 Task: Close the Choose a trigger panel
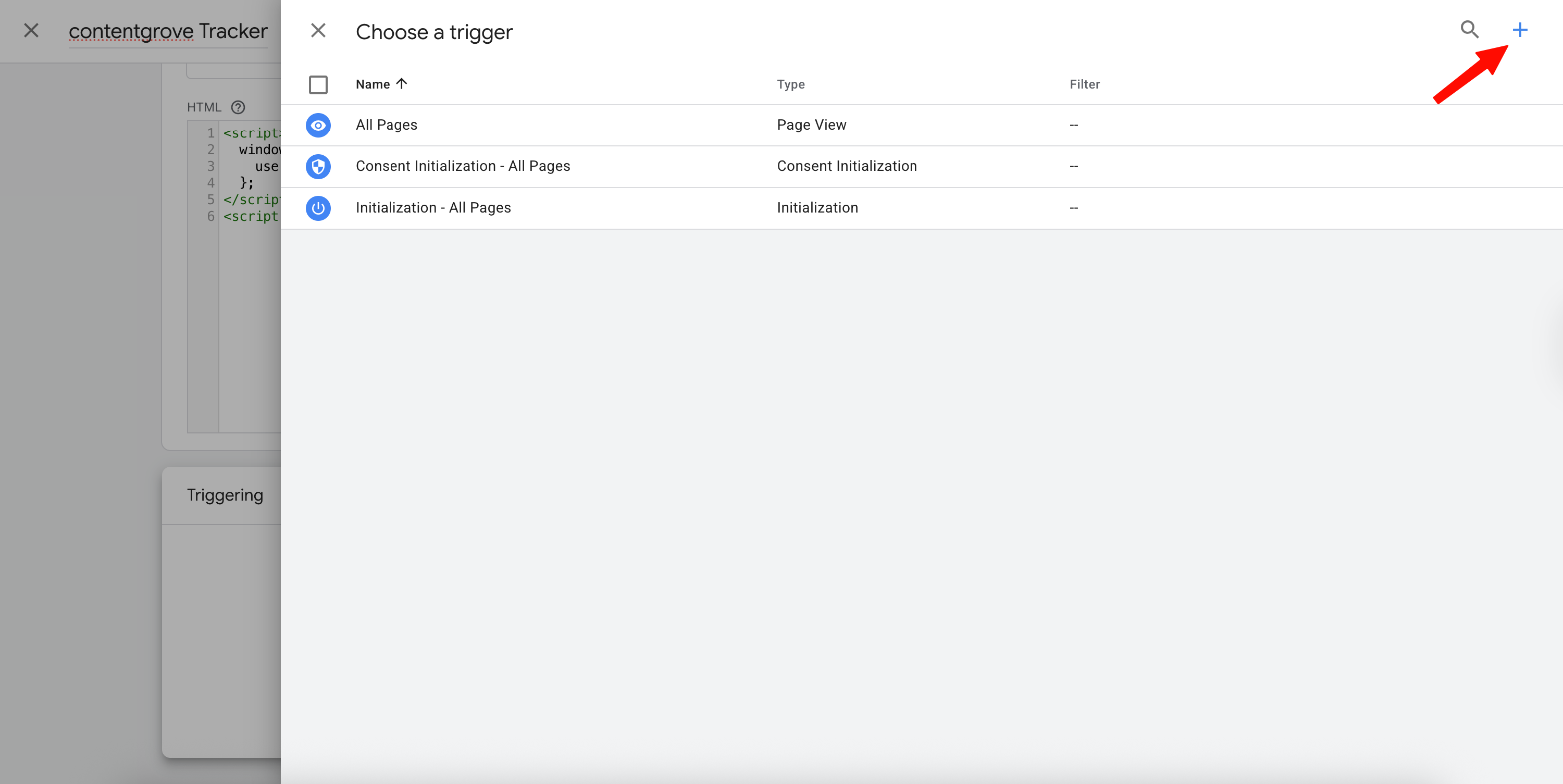(x=318, y=30)
